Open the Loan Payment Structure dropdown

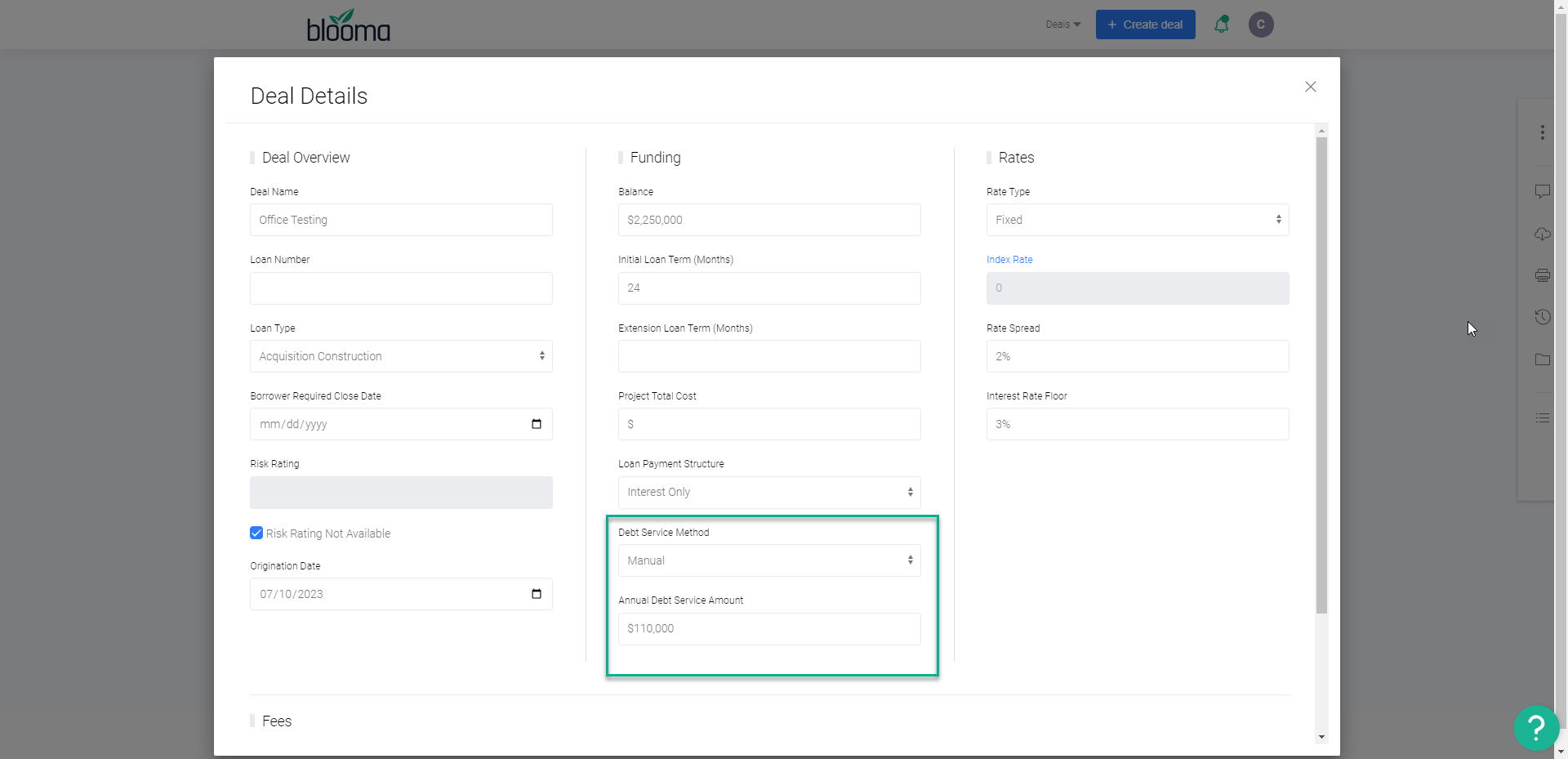[769, 492]
